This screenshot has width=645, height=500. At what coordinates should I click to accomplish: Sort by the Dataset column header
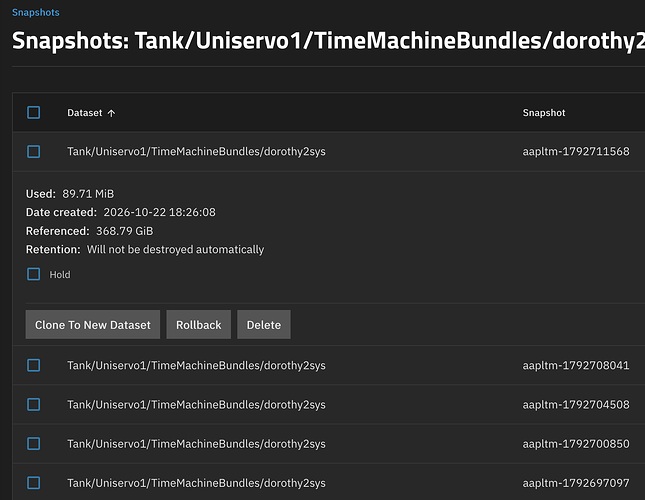(84, 113)
